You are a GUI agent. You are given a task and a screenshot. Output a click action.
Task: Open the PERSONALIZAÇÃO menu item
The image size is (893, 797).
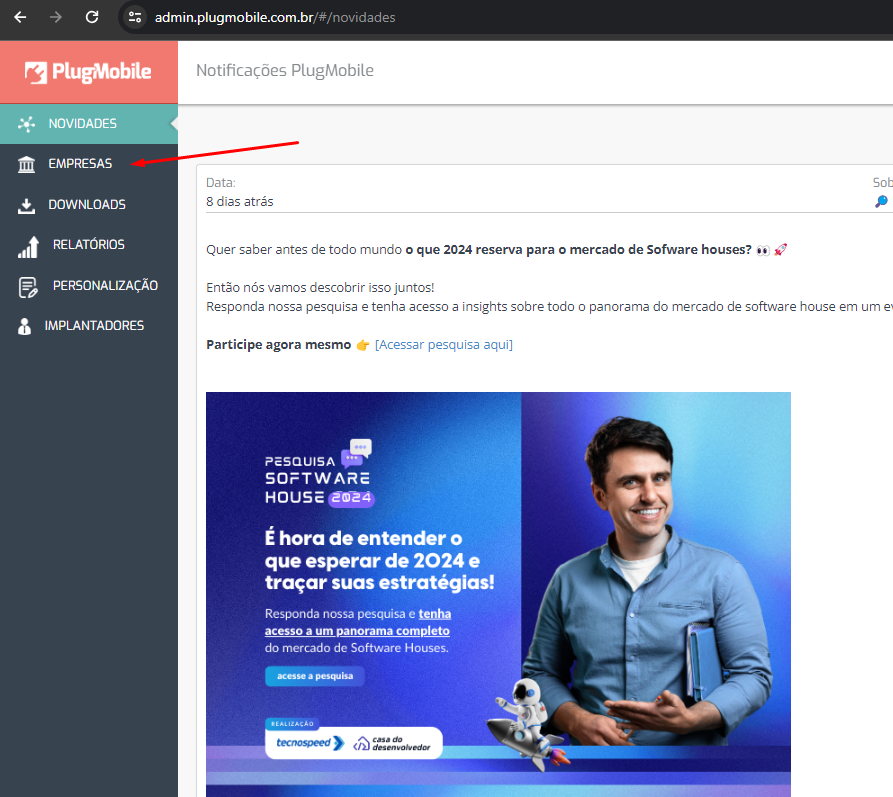[89, 285]
